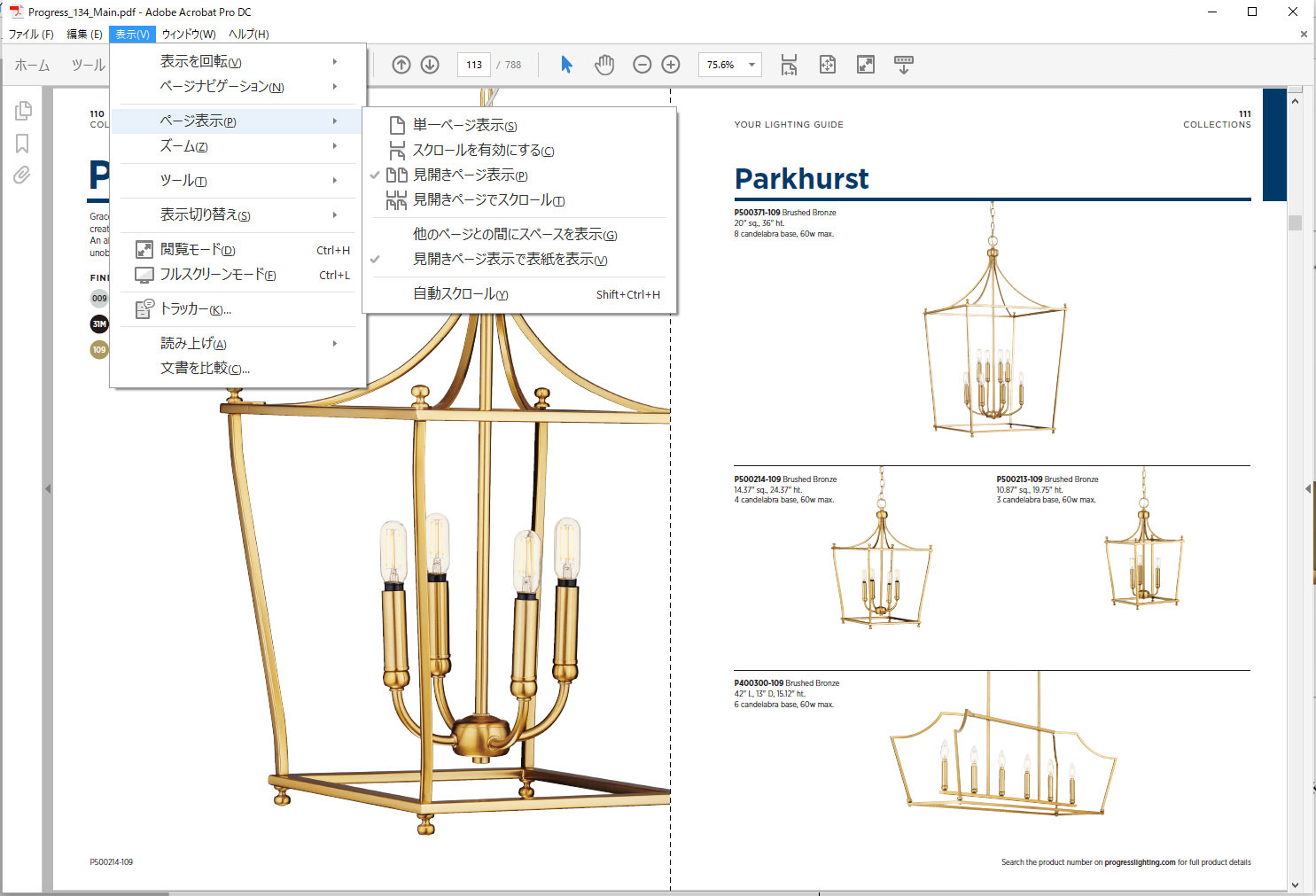Screen dimensions: 1316x896
Task: Zoom out with the minus icon
Action: pyautogui.click(x=642, y=65)
